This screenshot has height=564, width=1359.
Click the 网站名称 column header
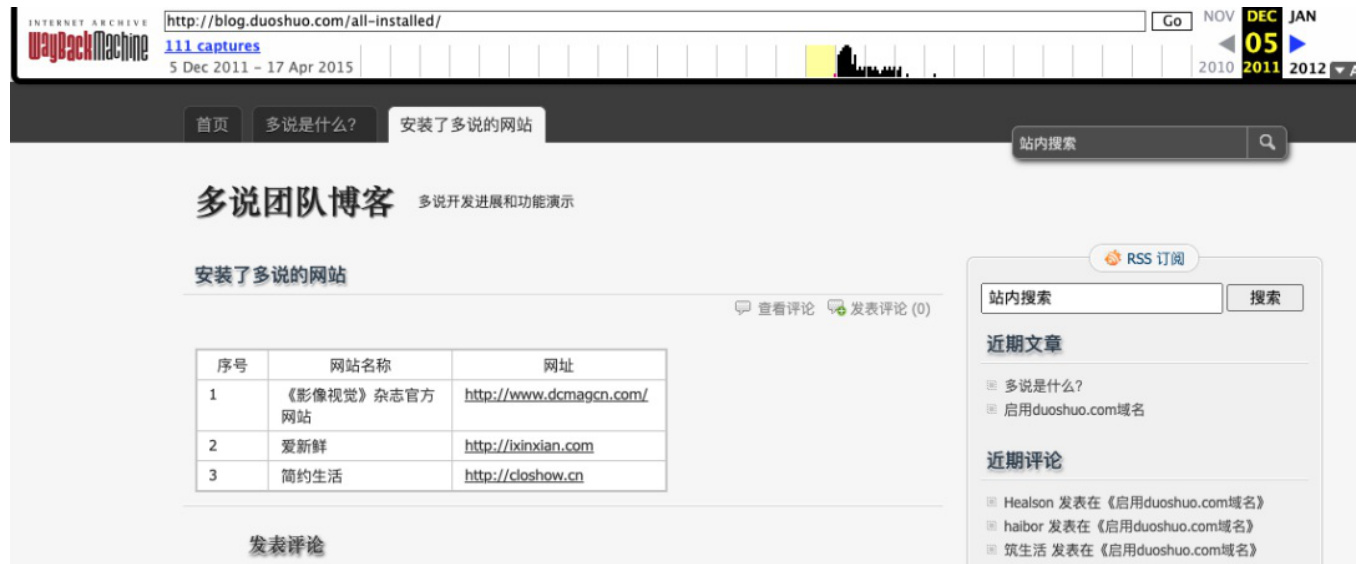[x=360, y=365]
